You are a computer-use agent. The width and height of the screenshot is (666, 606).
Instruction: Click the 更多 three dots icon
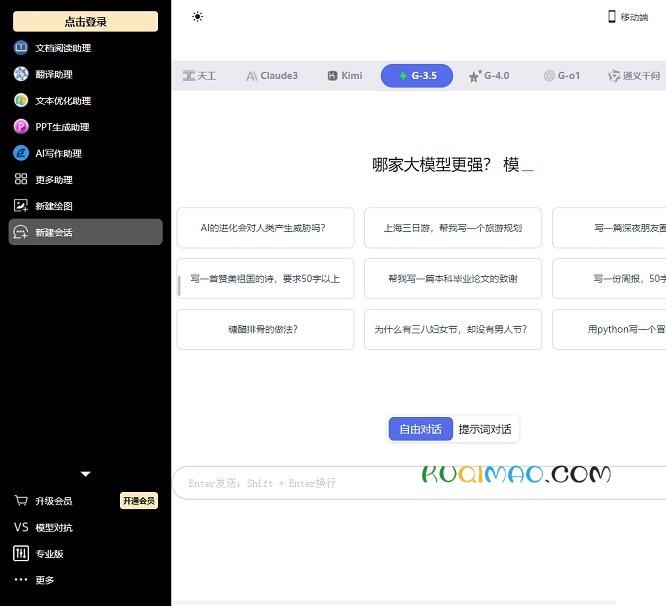(21, 580)
